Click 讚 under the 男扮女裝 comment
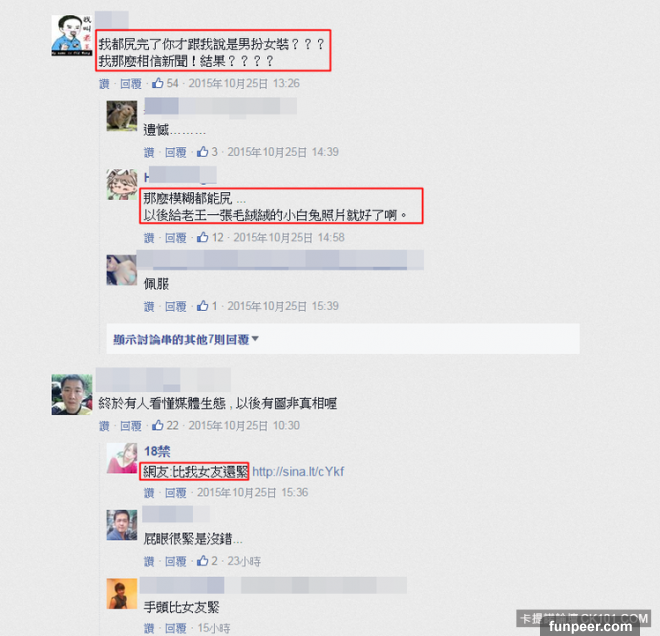660x636 pixels. (x=104, y=84)
